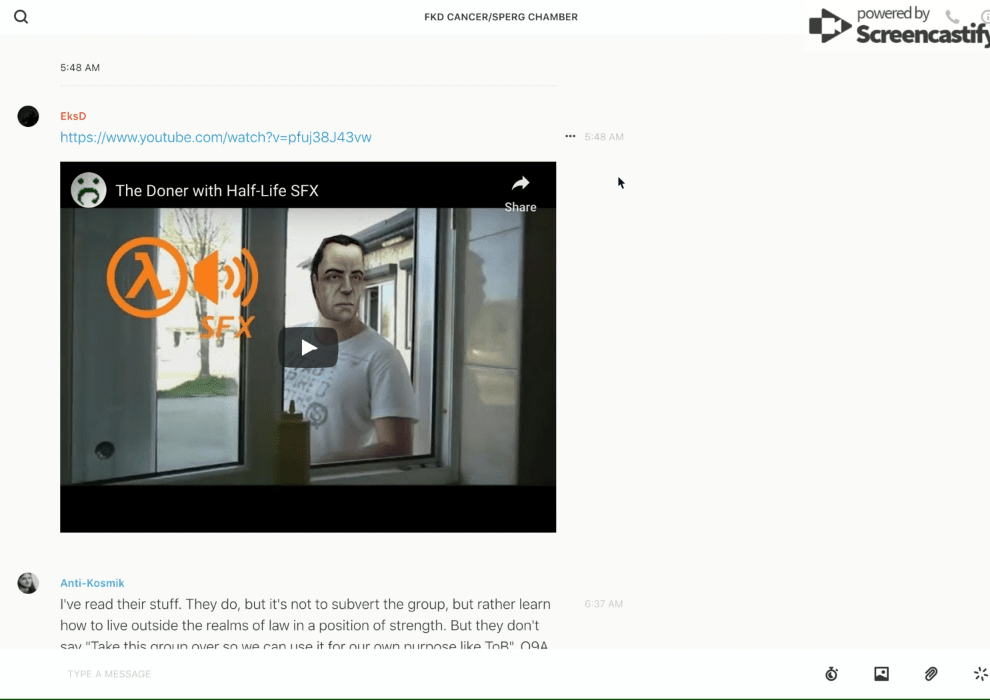
Task: Open message options three-dot menu
Action: tap(570, 136)
